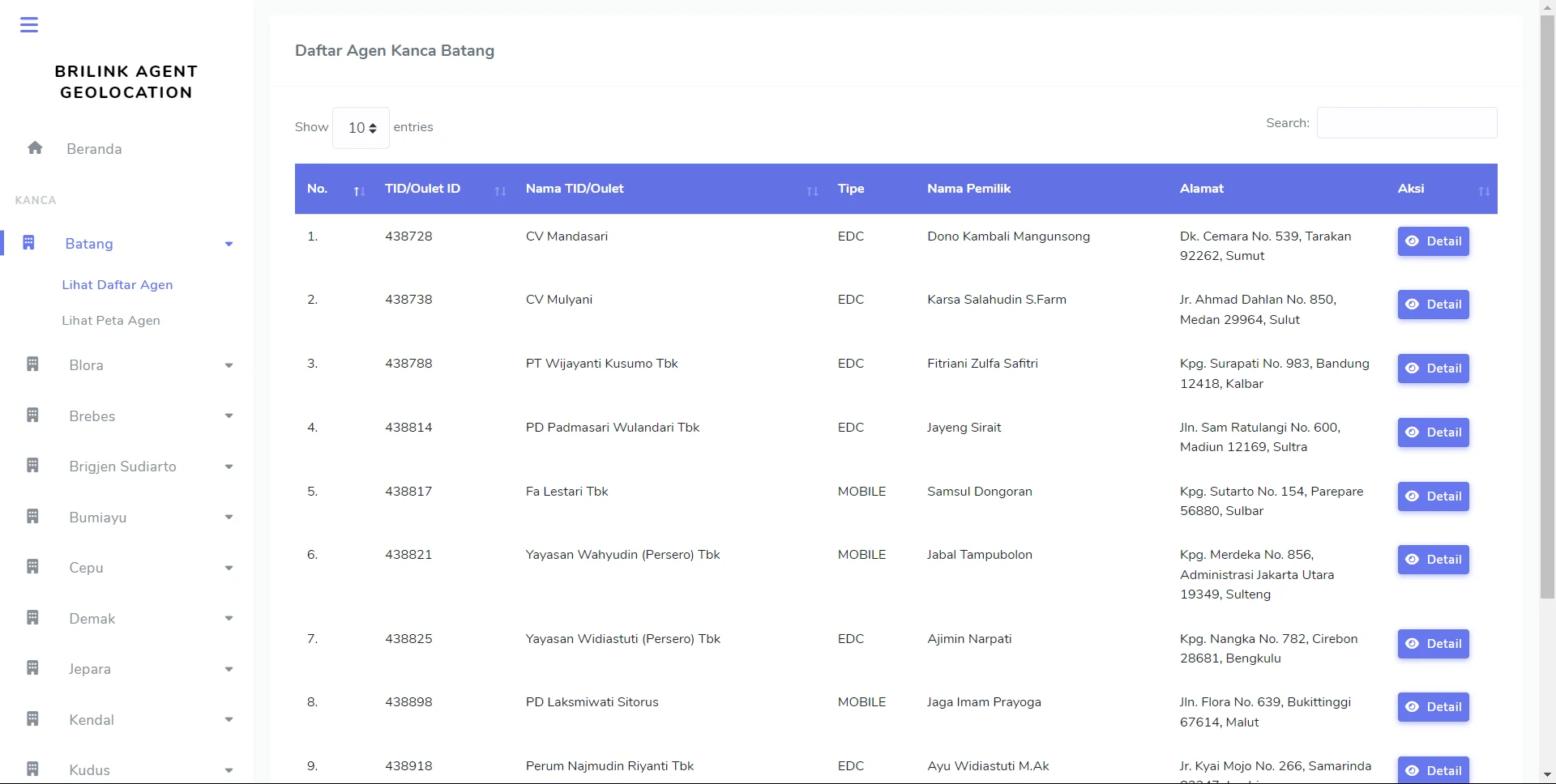Click the Blora building icon
This screenshot has height=784, width=1556.
(x=32, y=364)
